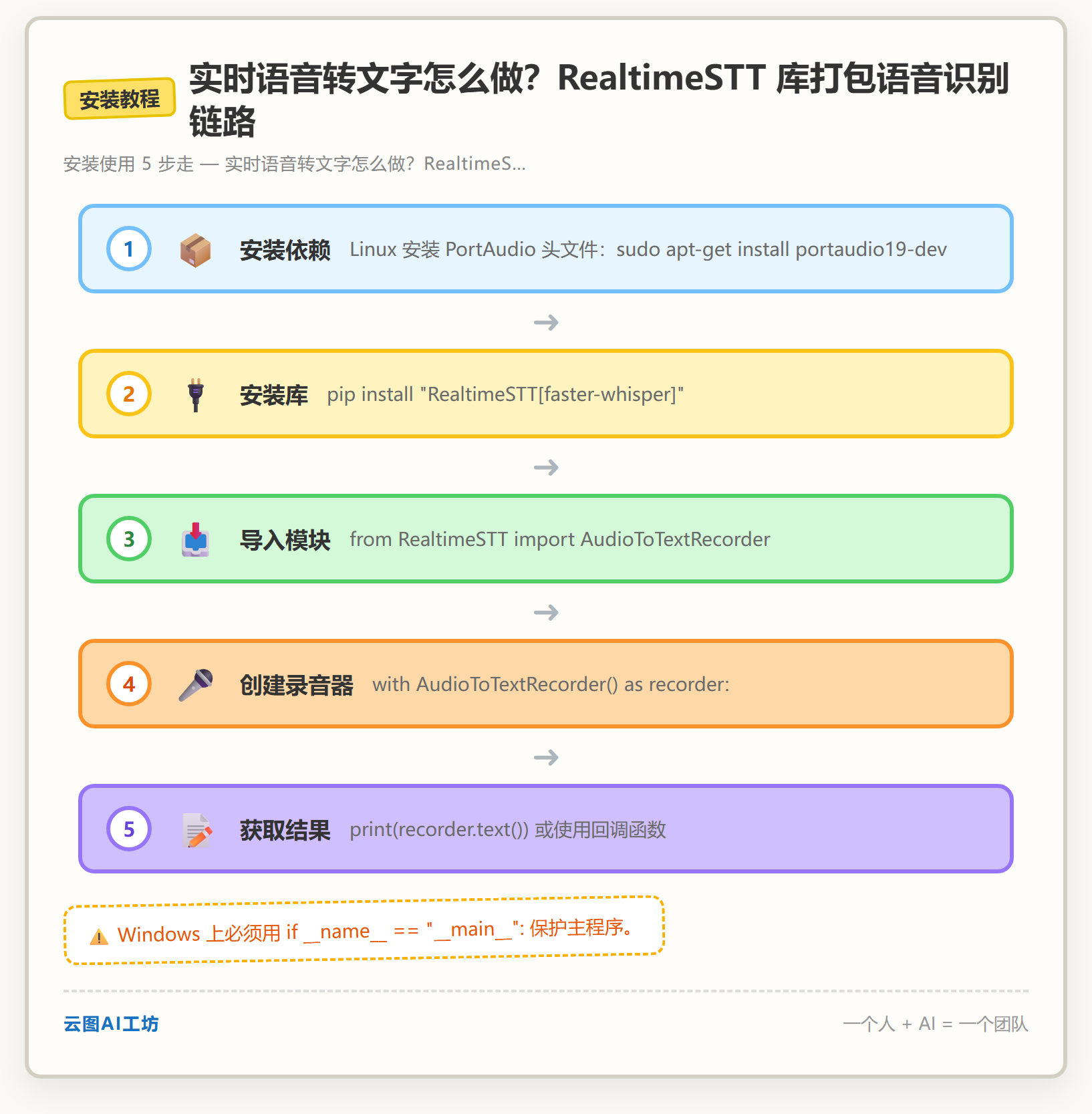The width and height of the screenshot is (1092, 1114).
Task: Click the yellow 安装教程 badge
Action: [x=120, y=99]
